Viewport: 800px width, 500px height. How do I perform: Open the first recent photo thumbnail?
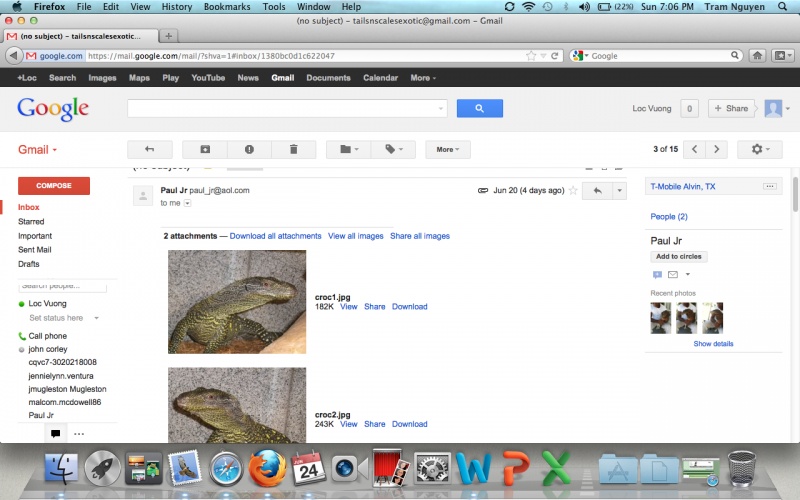tap(661, 318)
